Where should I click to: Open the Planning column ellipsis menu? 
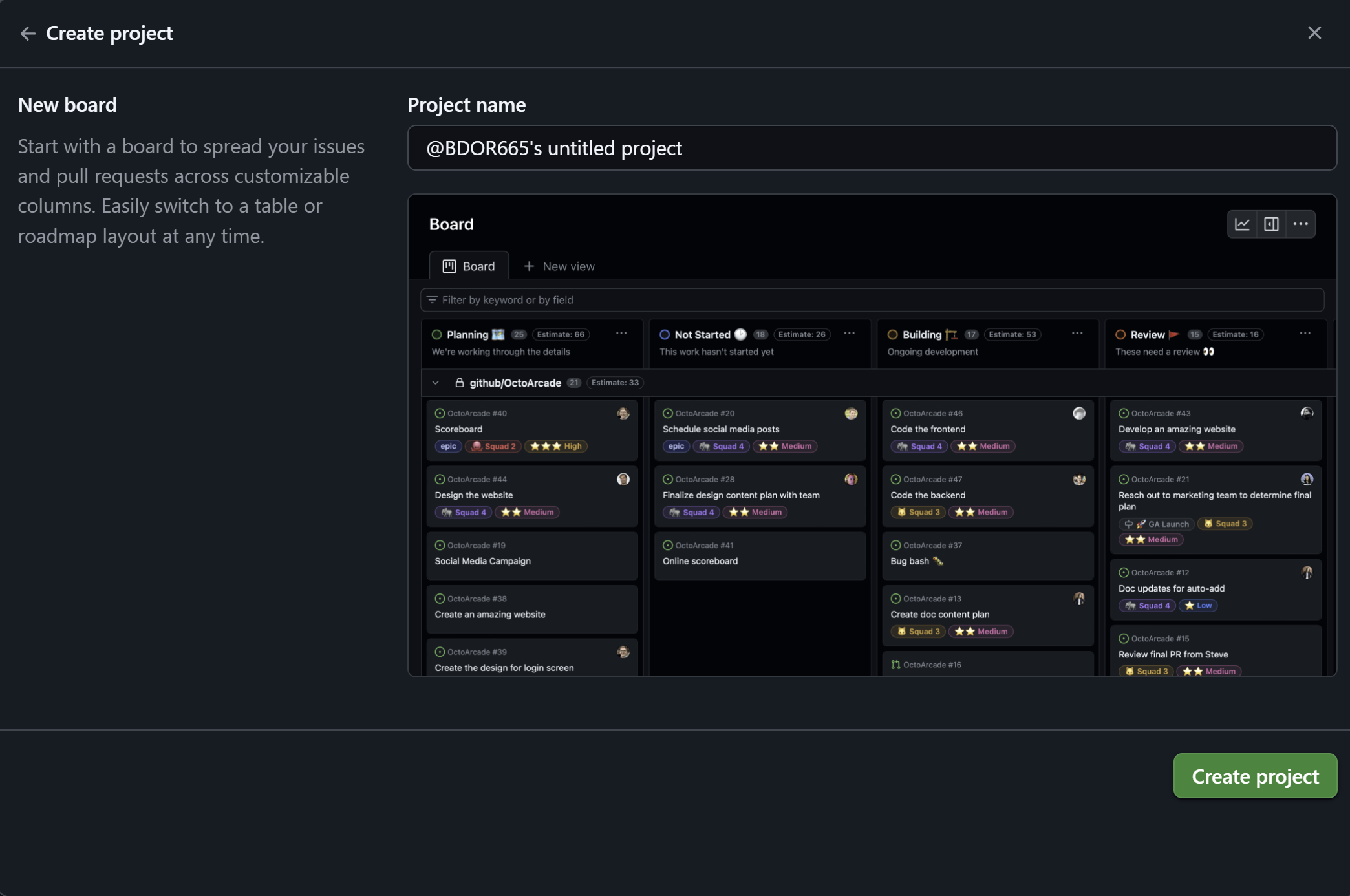pyautogui.click(x=621, y=334)
